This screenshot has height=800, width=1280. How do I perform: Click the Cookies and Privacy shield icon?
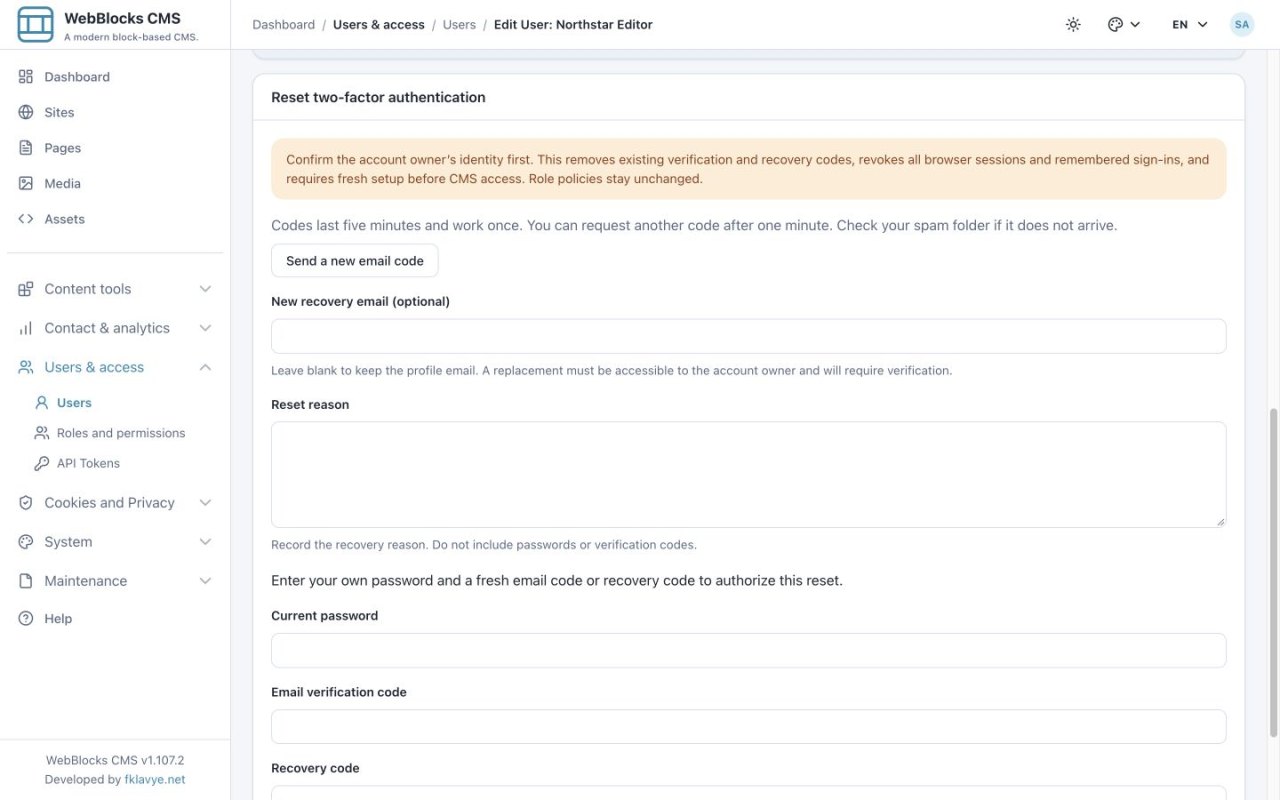pyautogui.click(x=26, y=503)
